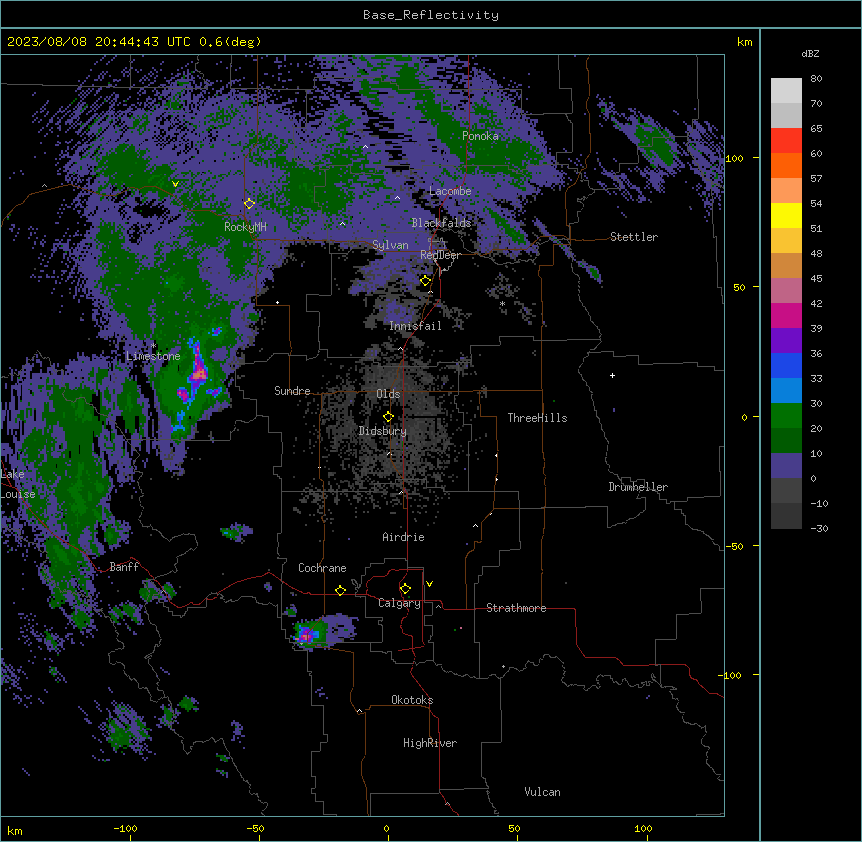Select the yellow diamond marker below Cochrane
This screenshot has width=862, height=842.
tap(340, 590)
